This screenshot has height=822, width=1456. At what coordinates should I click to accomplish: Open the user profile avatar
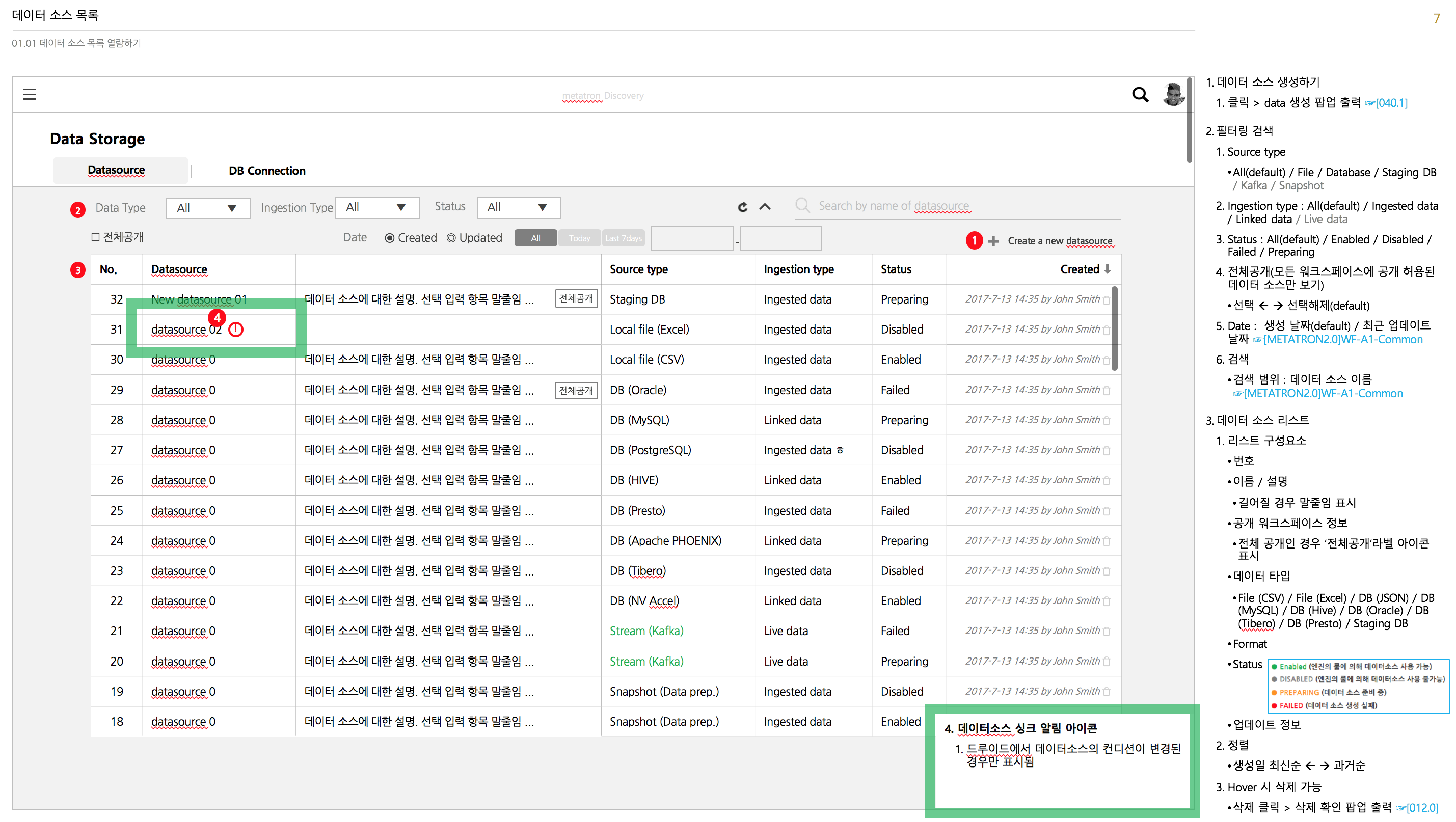coord(1174,94)
